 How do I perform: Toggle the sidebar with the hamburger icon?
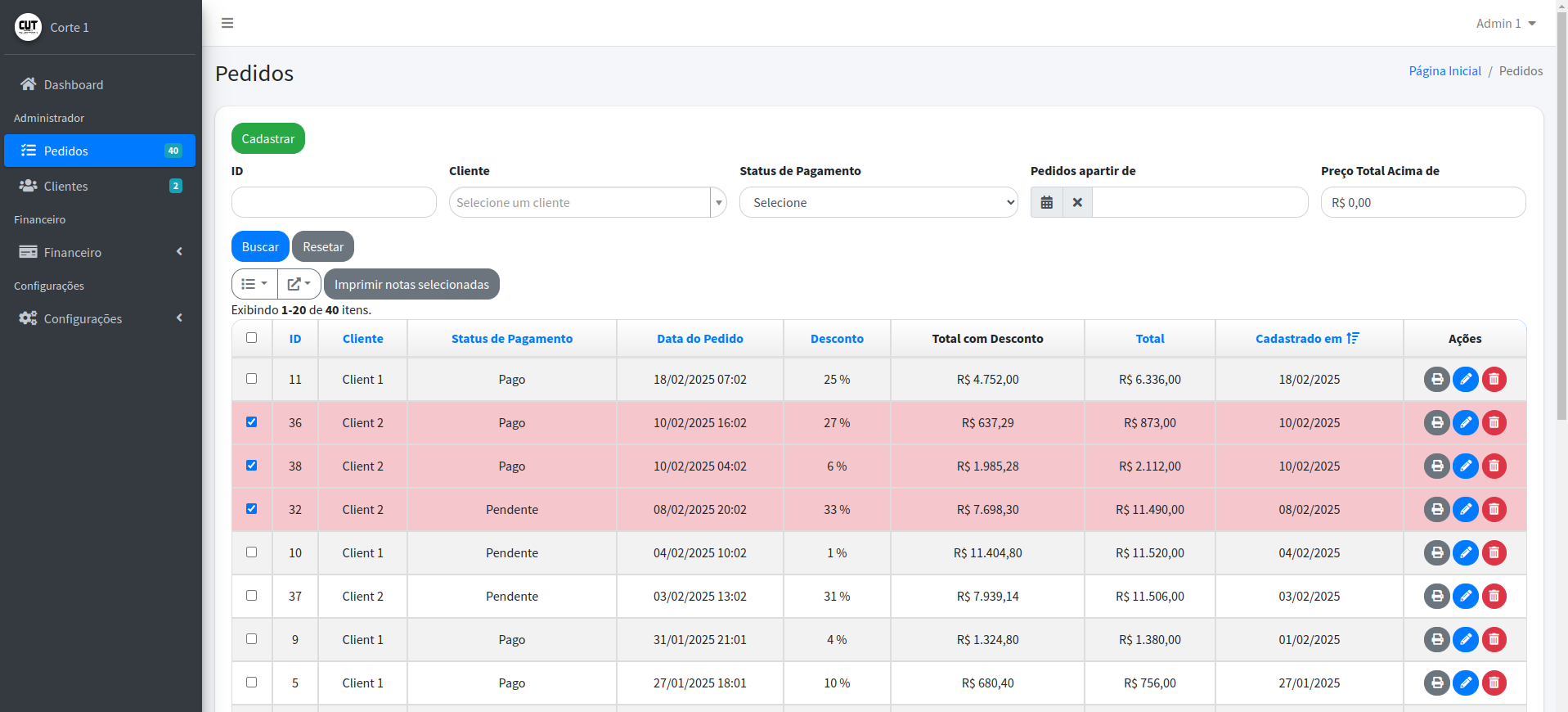pyautogui.click(x=227, y=23)
